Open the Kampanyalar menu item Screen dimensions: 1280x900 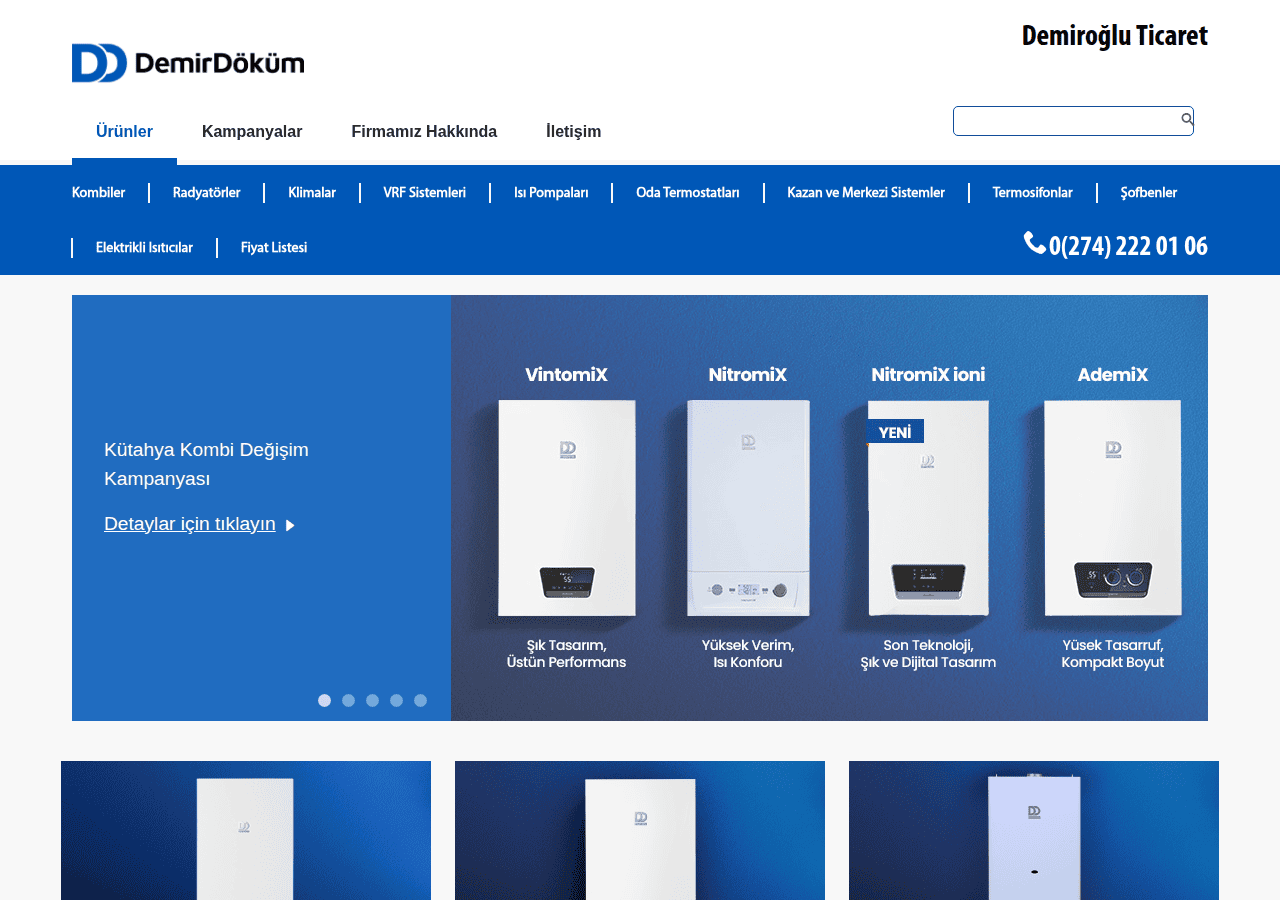tap(252, 132)
